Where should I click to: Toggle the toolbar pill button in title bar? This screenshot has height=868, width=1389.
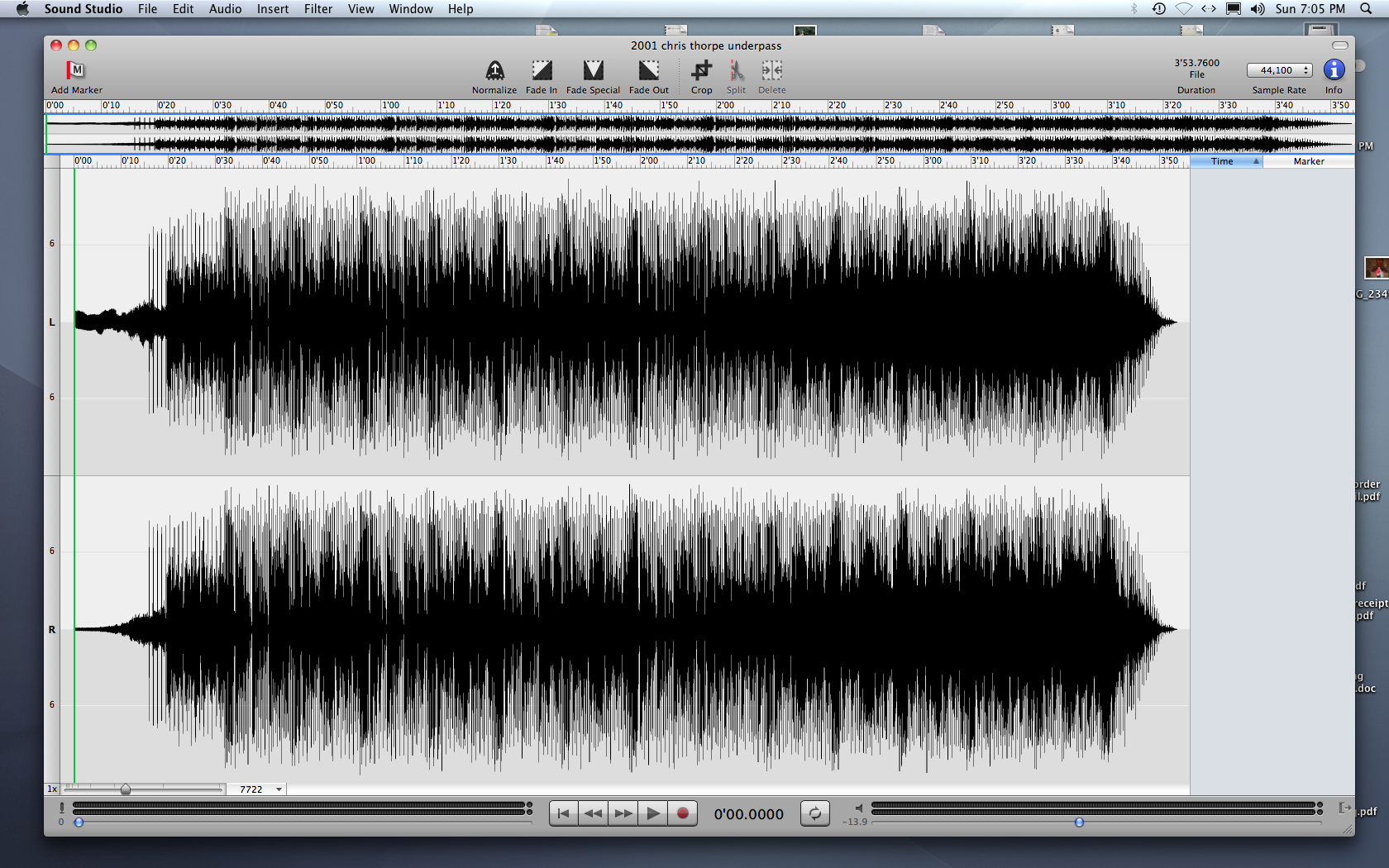click(x=1340, y=45)
